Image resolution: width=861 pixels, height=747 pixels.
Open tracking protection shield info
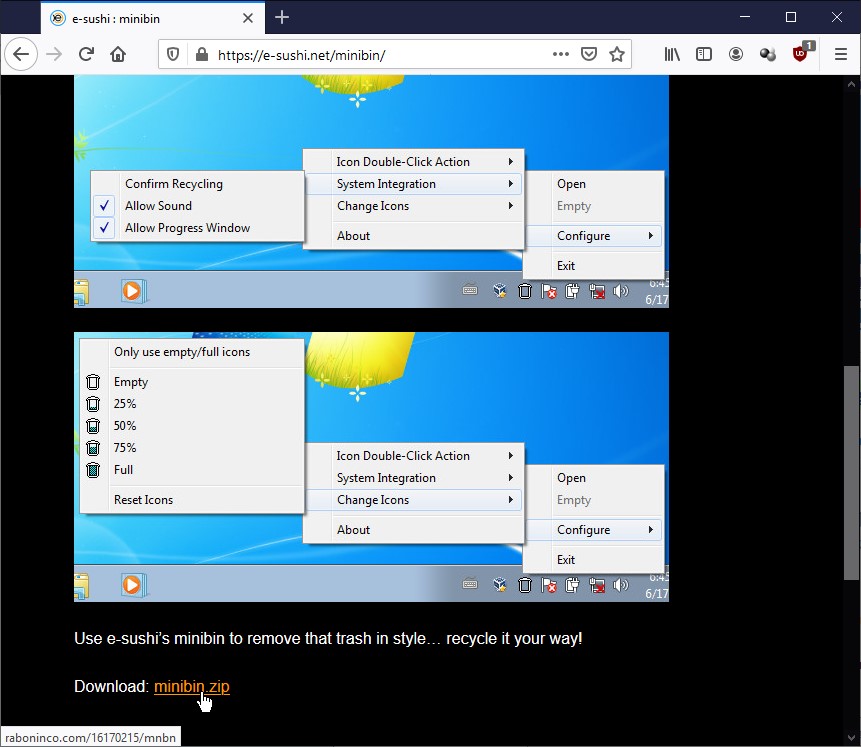[173, 54]
